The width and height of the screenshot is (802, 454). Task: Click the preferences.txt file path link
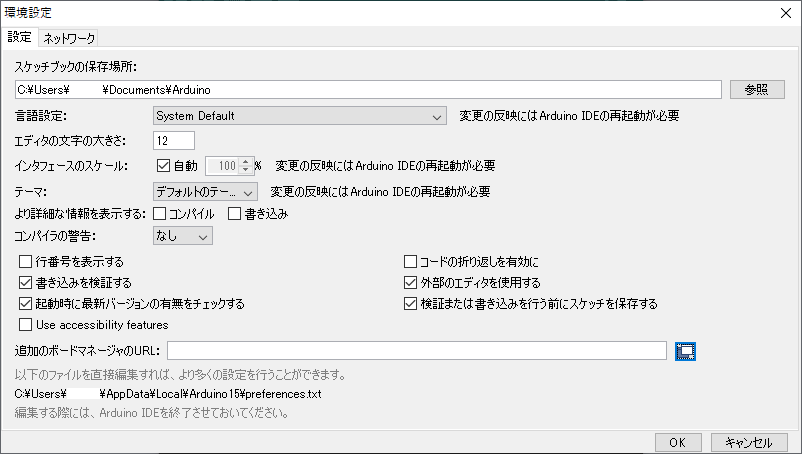coord(168,394)
